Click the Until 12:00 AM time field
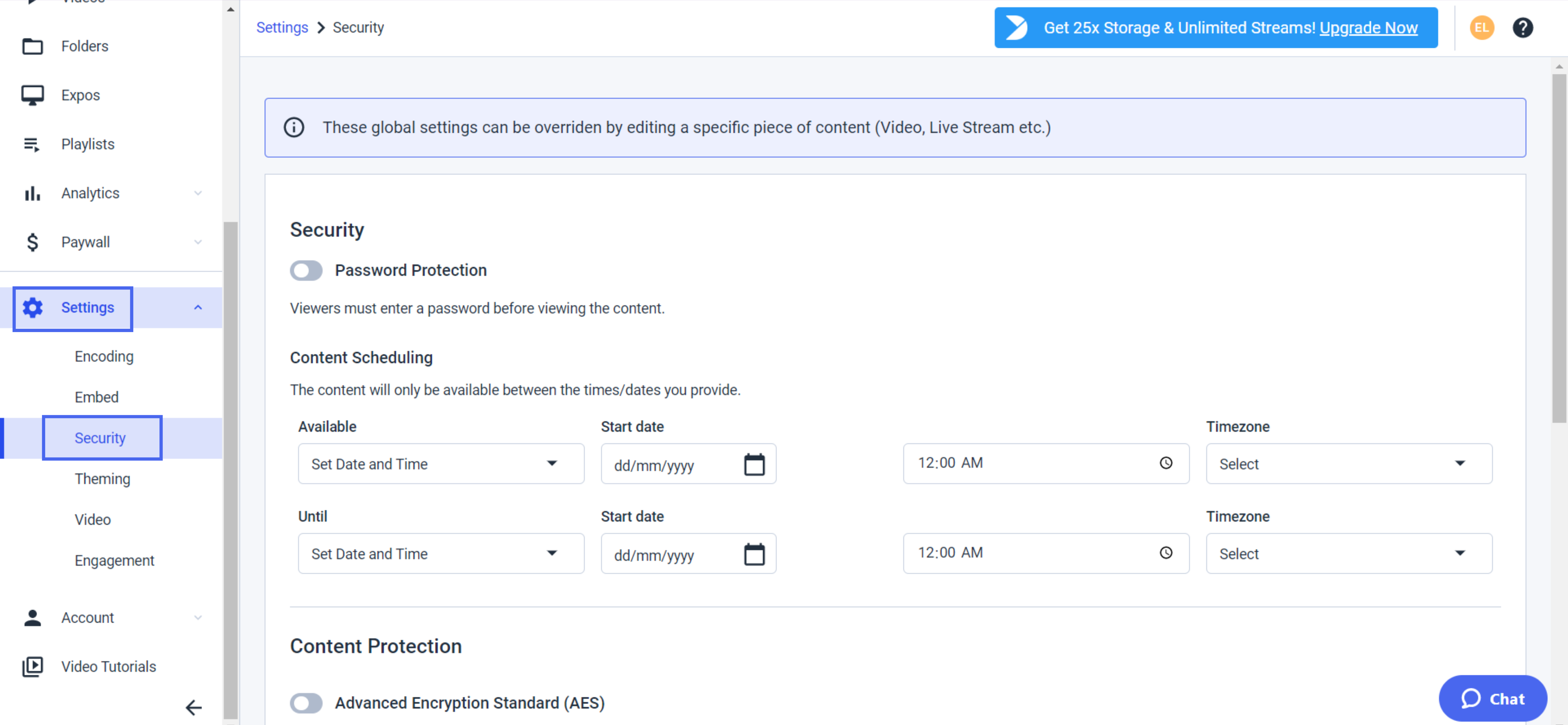This screenshot has height=725, width=1568. (1046, 553)
